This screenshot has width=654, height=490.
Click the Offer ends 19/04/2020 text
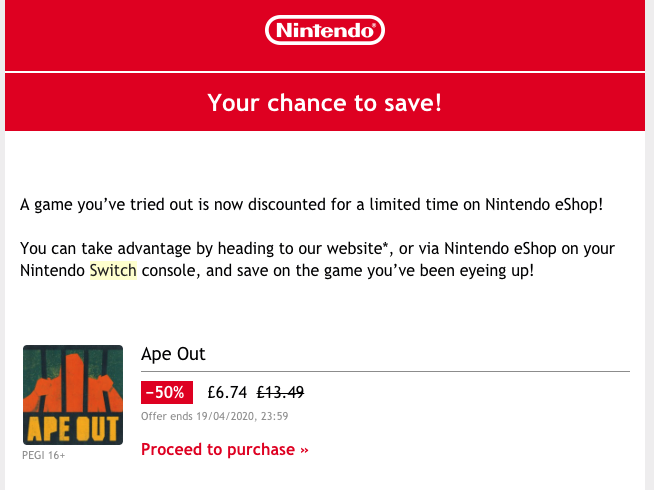point(214,416)
